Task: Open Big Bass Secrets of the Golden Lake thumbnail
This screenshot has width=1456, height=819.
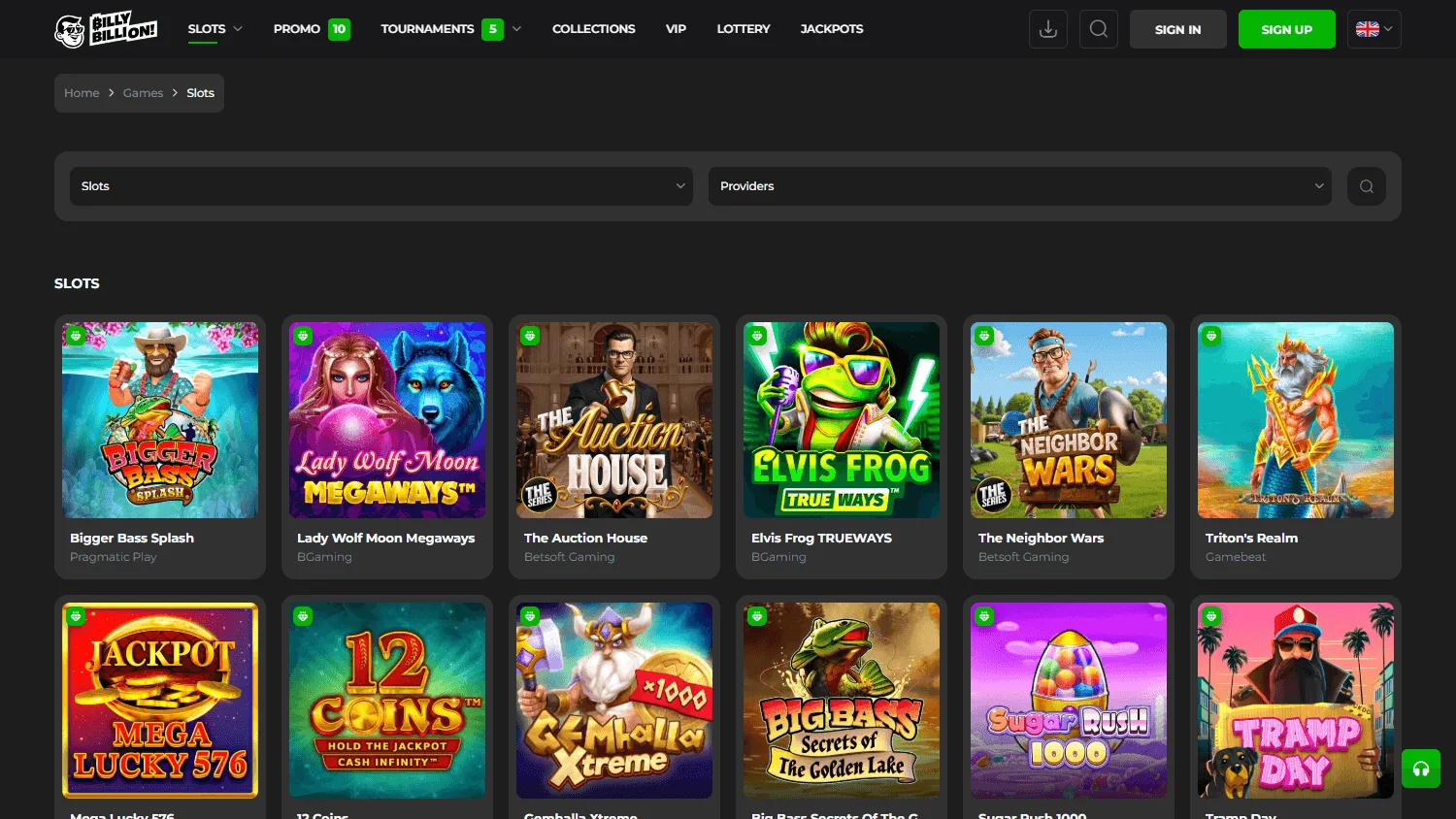Action: coord(842,701)
